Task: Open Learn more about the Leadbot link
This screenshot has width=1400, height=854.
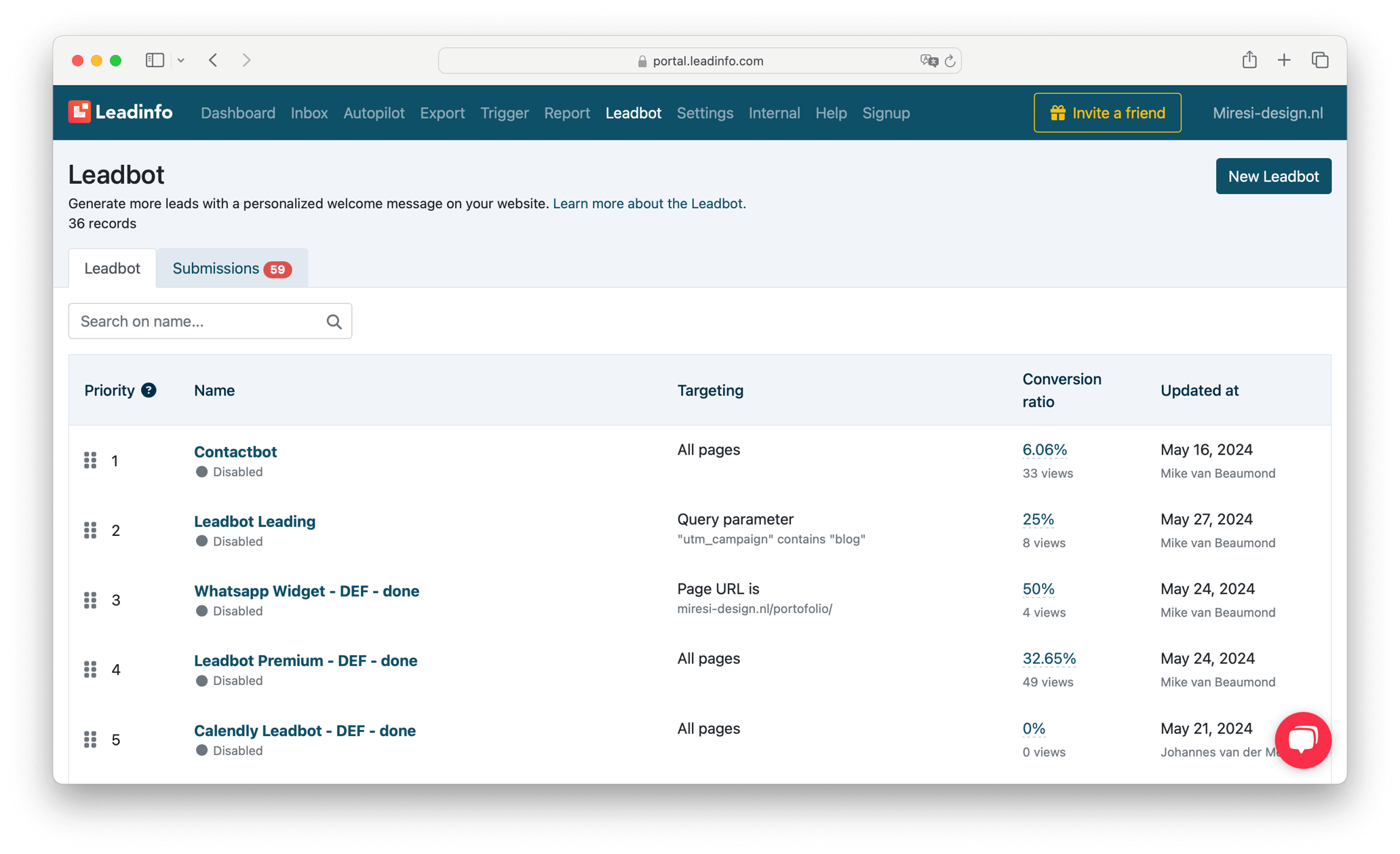Action: tap(649, 203)
